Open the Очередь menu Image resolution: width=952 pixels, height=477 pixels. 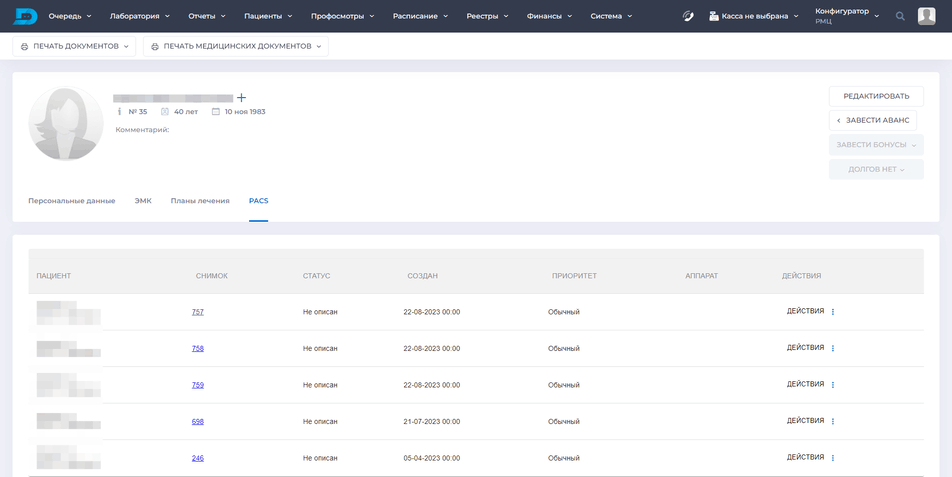click(70, 16)
